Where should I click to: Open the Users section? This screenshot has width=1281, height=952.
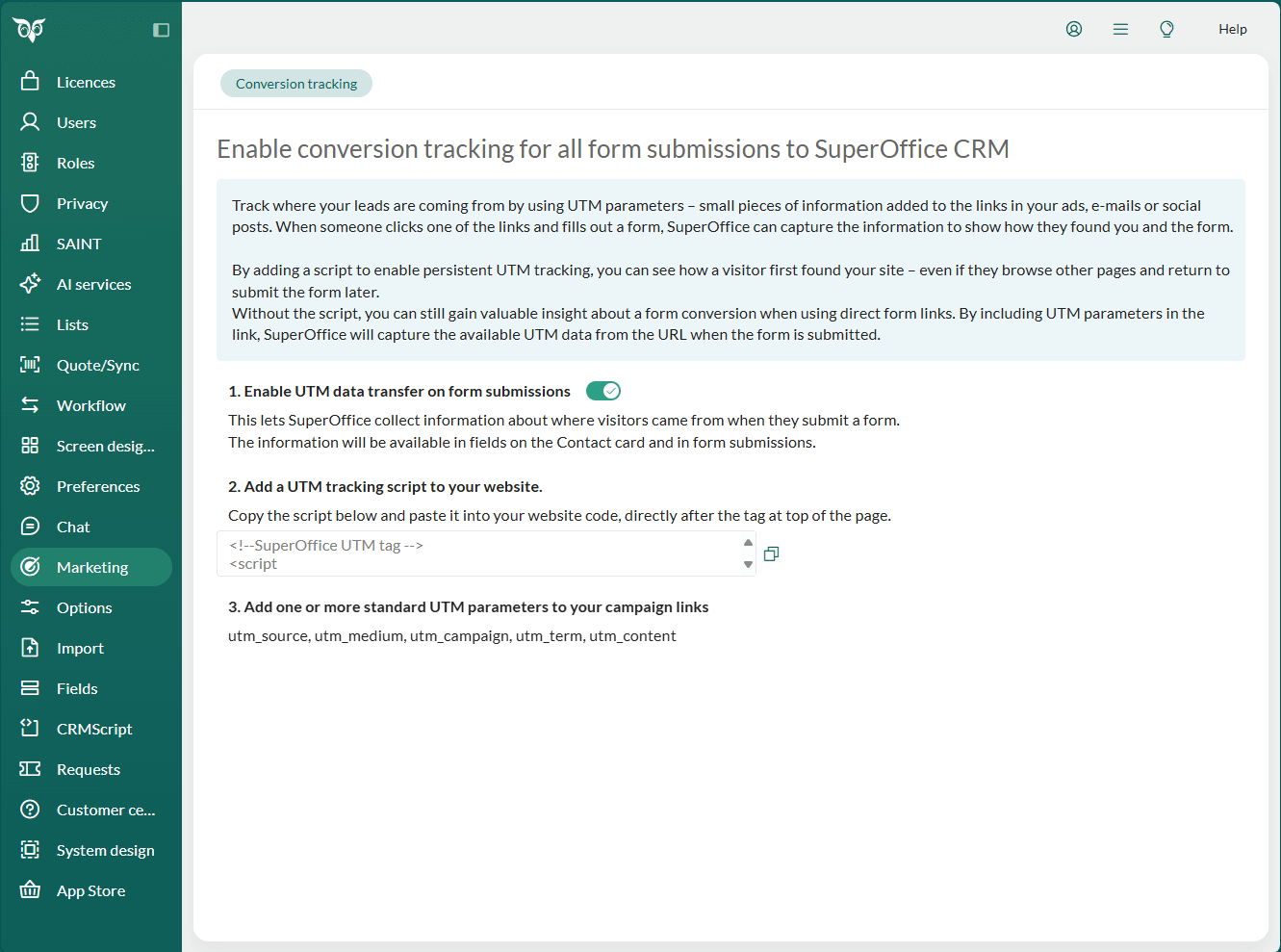[x=76, y=122]
